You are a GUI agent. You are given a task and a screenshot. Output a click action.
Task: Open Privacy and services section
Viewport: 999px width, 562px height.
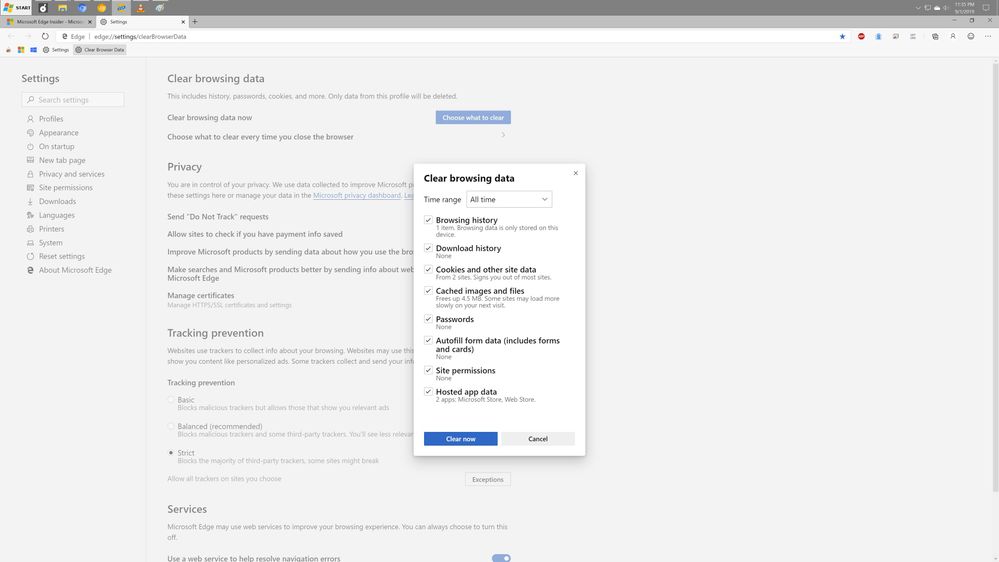71,174
